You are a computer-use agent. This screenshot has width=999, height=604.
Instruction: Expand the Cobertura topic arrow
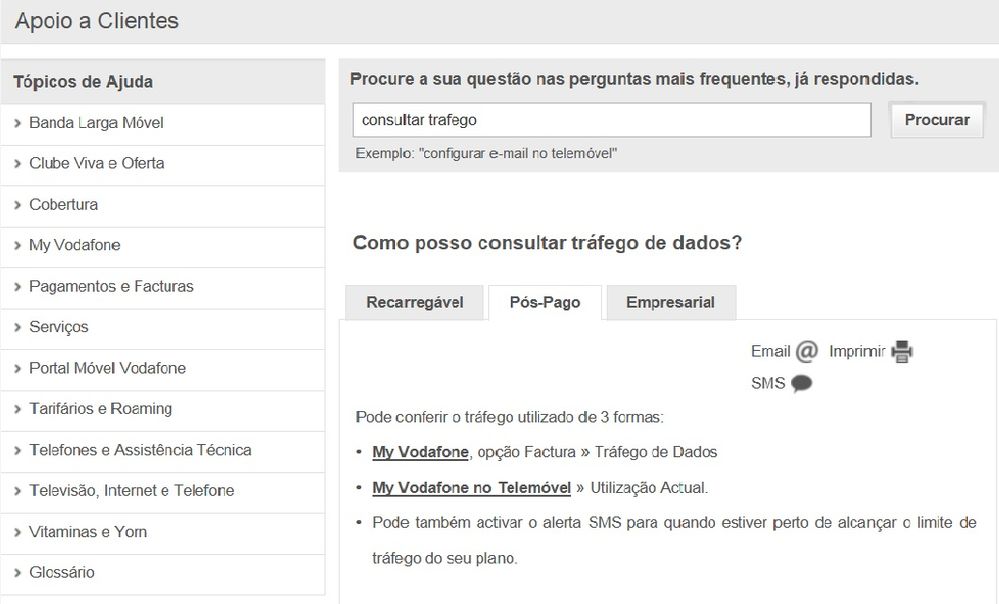[x=18, y=205]
